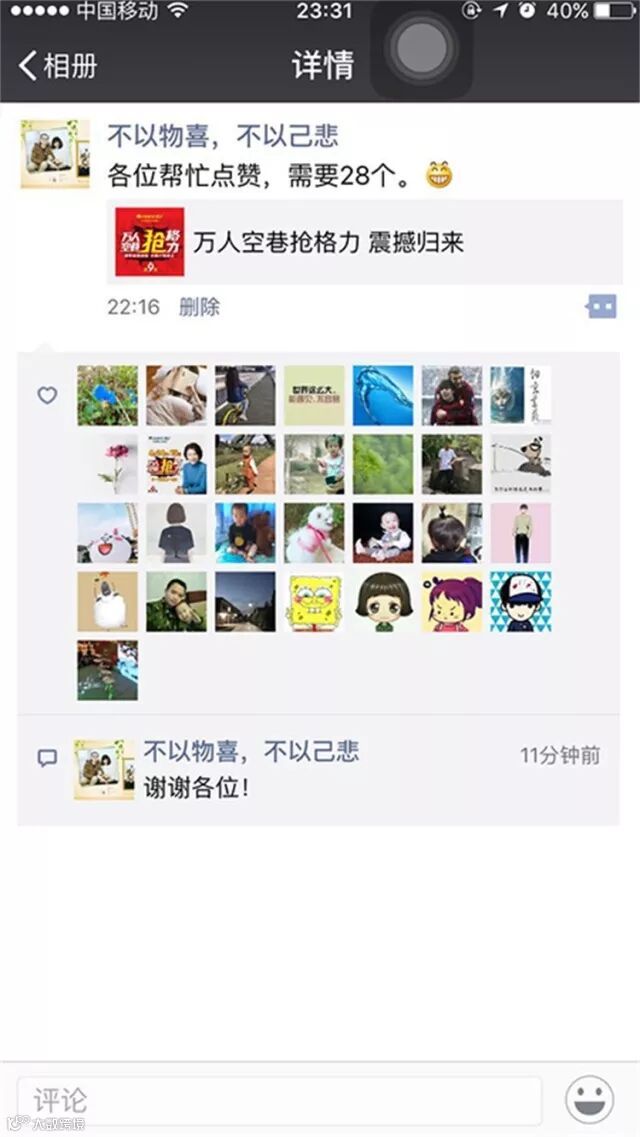This screenshot has width=640, height=1137.
Task: Click the 删除 delete link
Action: click(x=199, y=307)
